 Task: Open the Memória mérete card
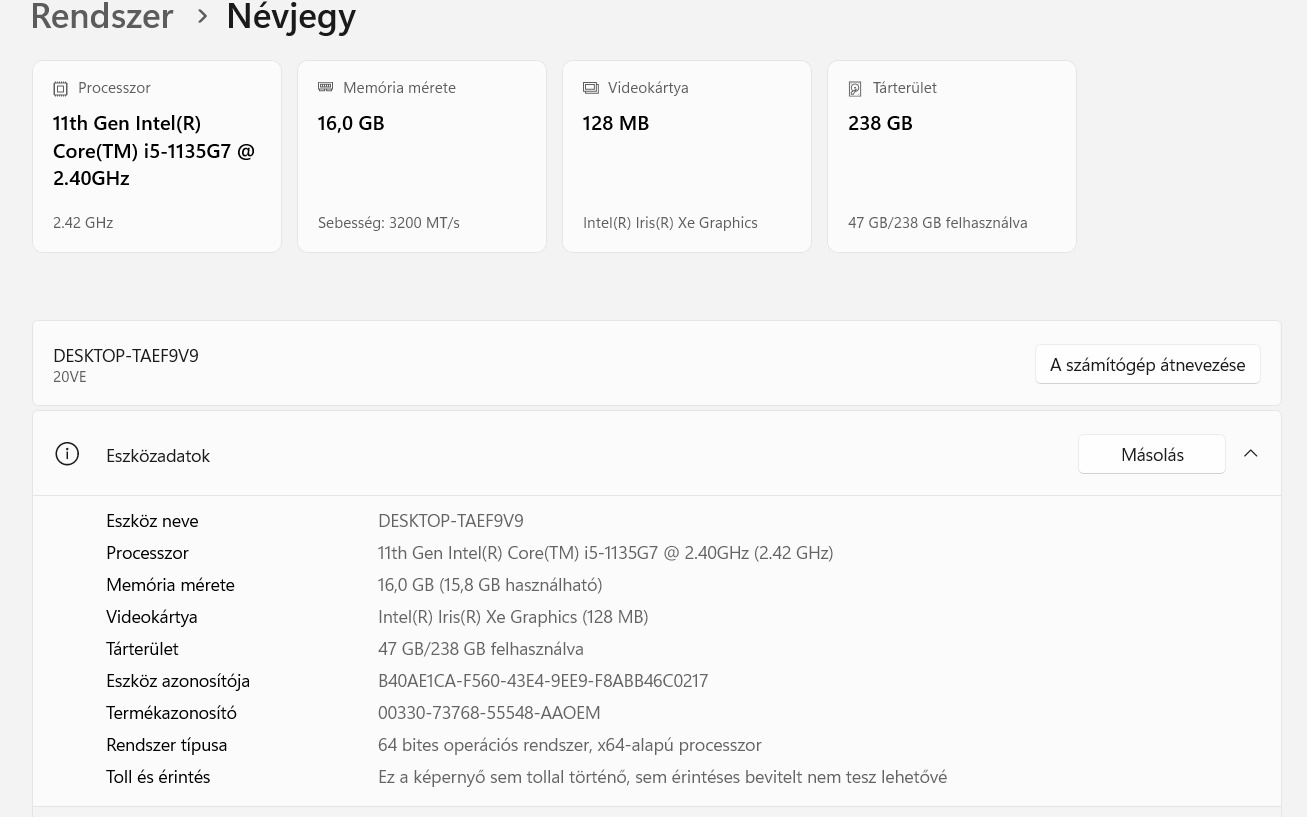[x=422, y=156]
